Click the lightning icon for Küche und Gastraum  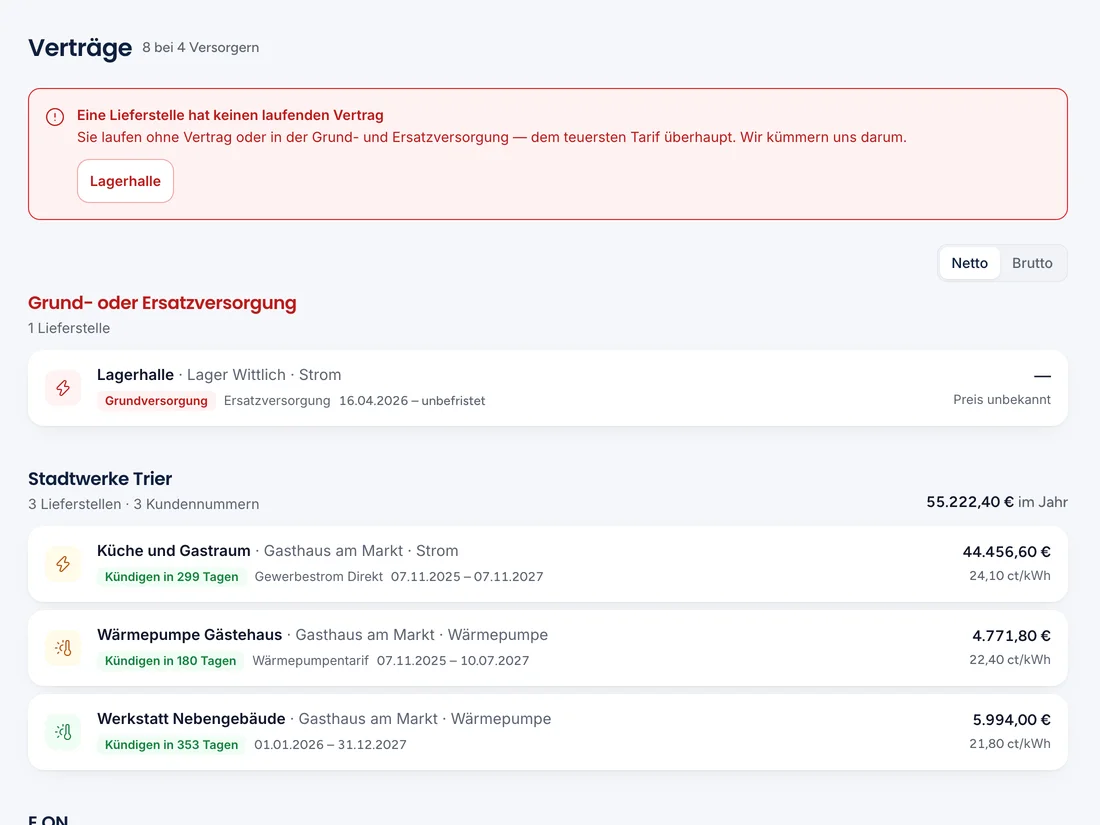coord(63,564)
